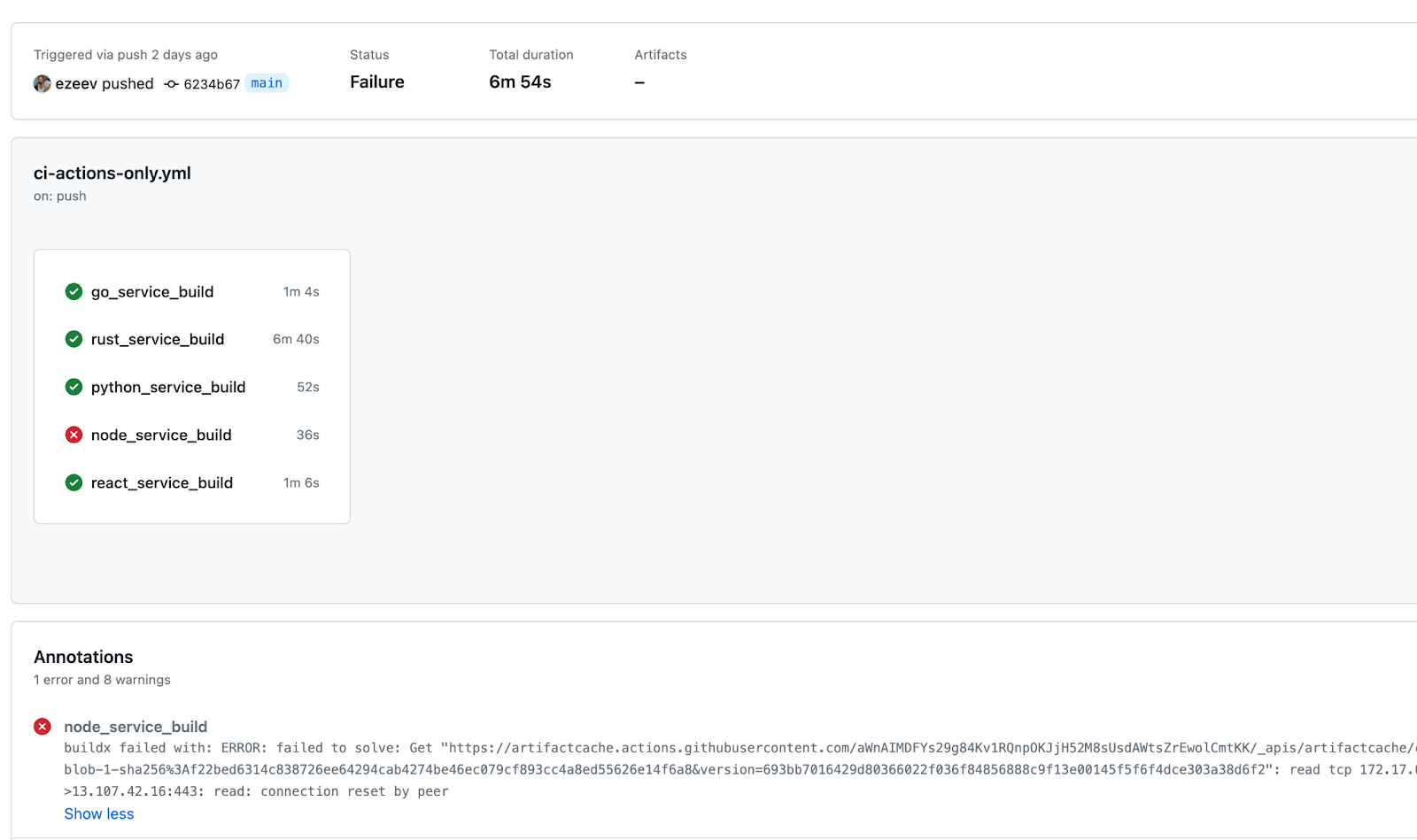Click the checkmark icon next to react_service_build
The height and width of the screenshot is (840, 1417).
click(x=74, y=482)
